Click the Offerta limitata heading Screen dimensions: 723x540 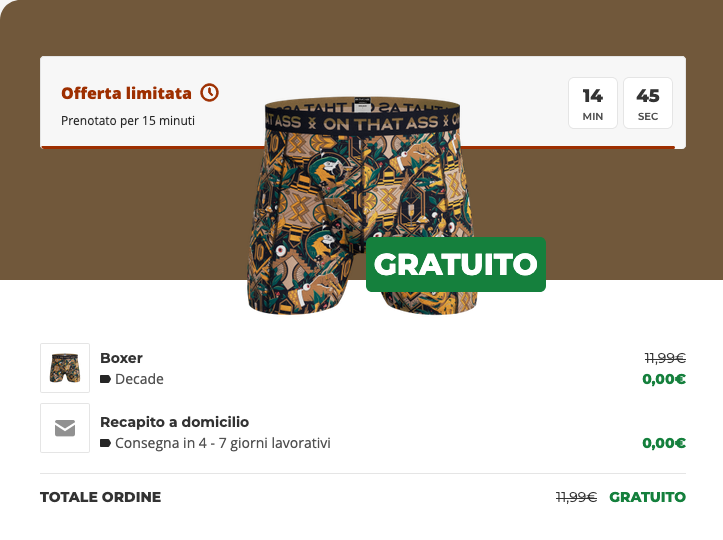126,93
